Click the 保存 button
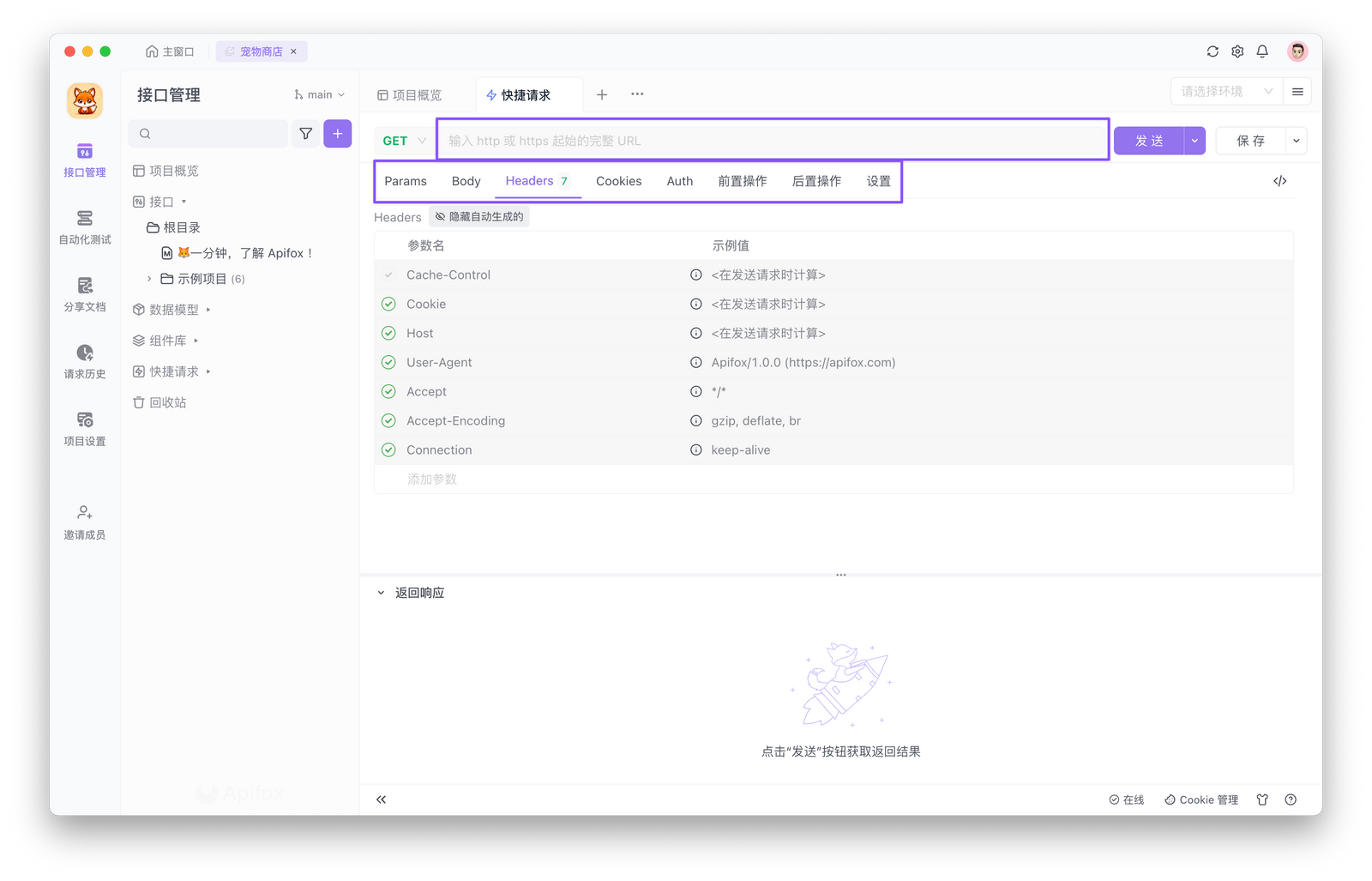1372x881 pixels. (1249, 140)
